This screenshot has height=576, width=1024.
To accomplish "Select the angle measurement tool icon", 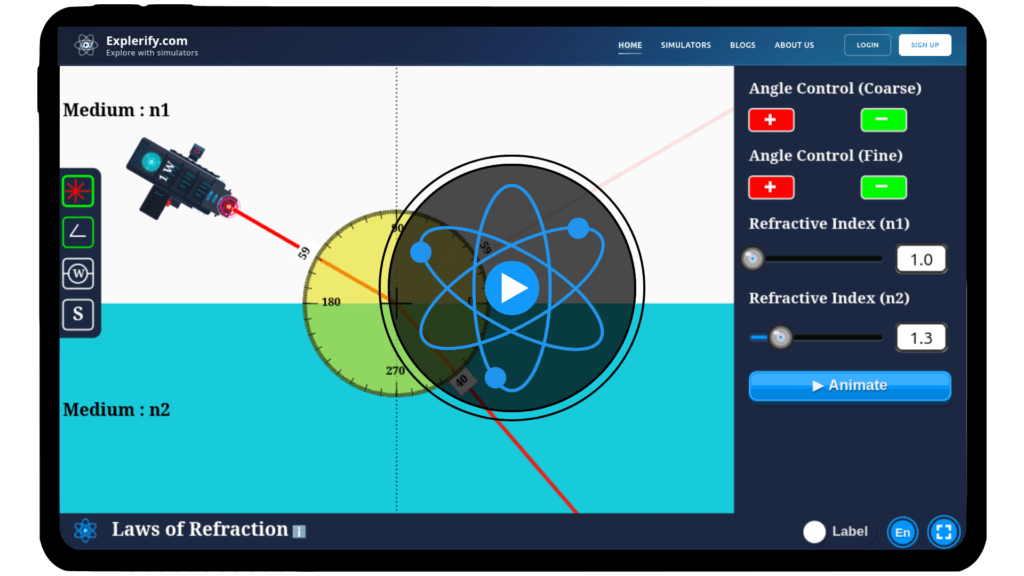I will 78,232.
